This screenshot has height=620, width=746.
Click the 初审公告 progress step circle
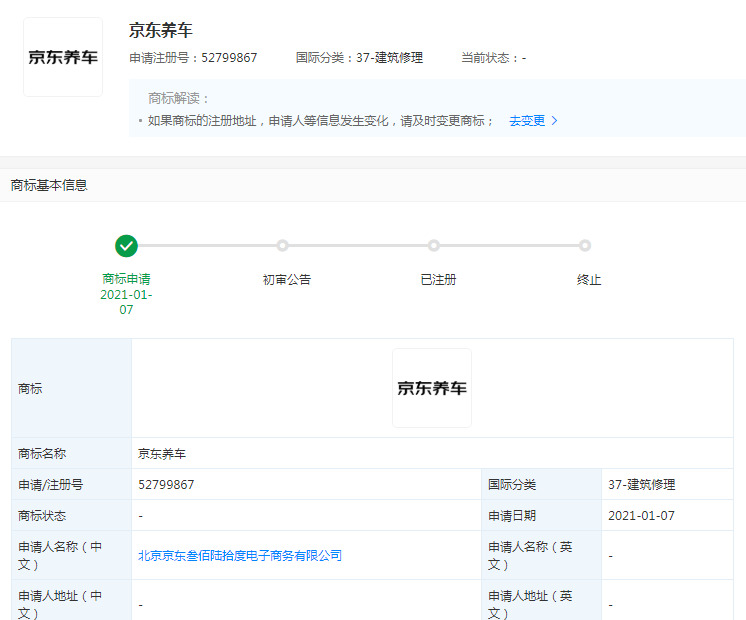[x=283, y=246]
